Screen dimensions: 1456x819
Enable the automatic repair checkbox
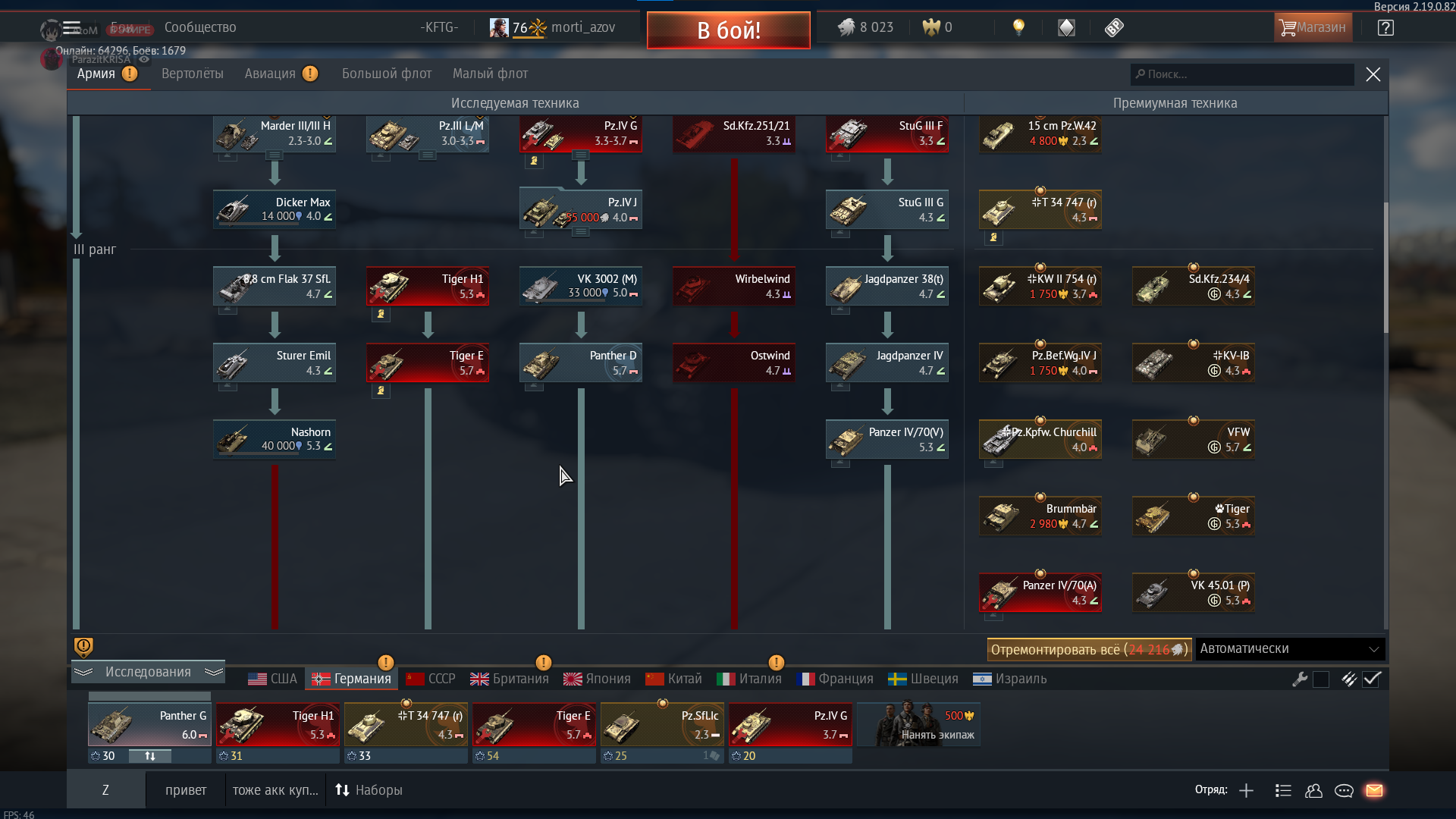coord(1321,679)
